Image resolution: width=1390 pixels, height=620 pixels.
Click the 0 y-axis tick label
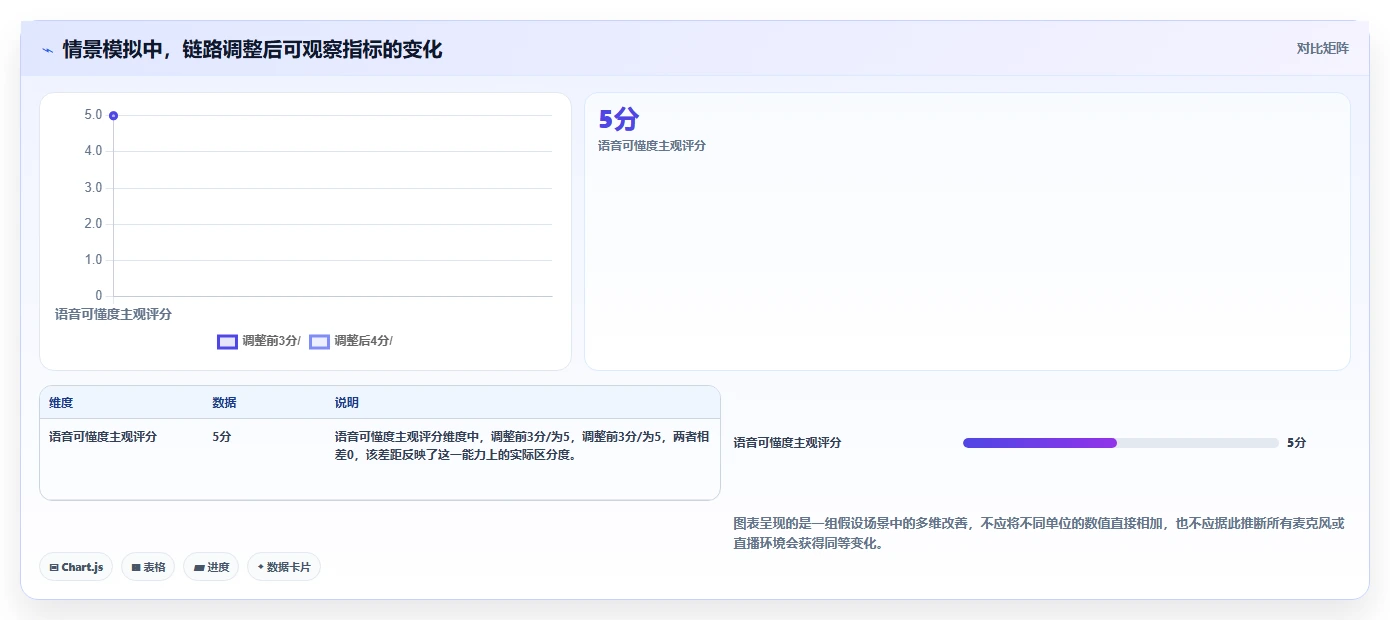(98, 296)
